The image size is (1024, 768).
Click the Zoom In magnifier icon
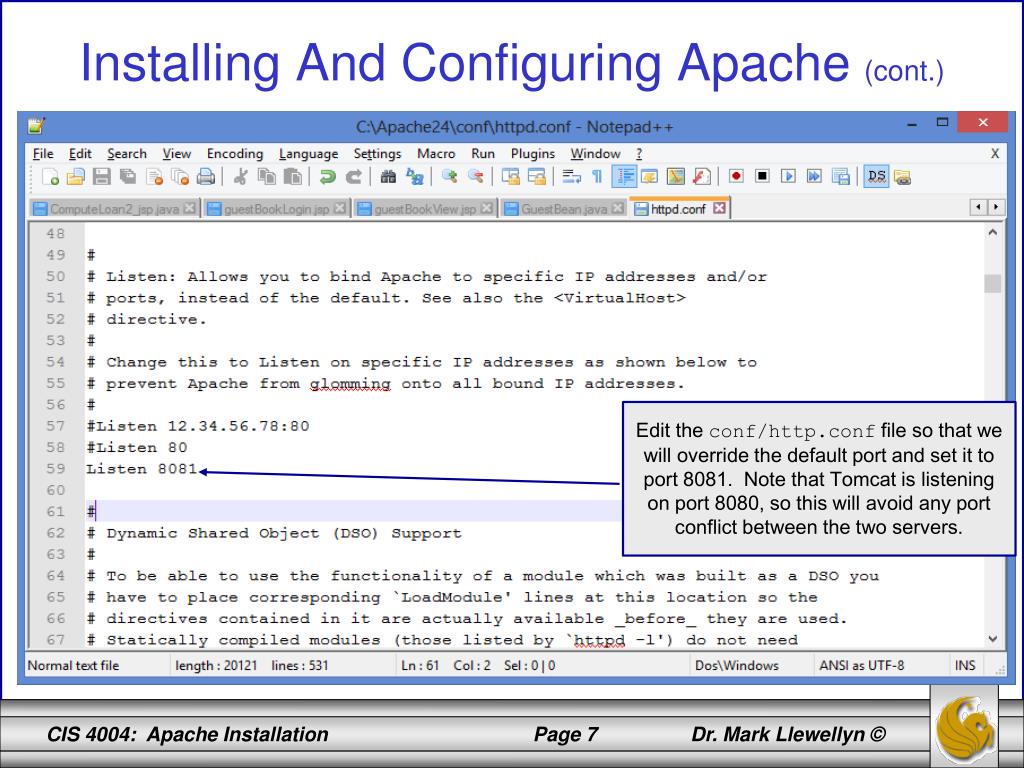[x=449, y=176]
